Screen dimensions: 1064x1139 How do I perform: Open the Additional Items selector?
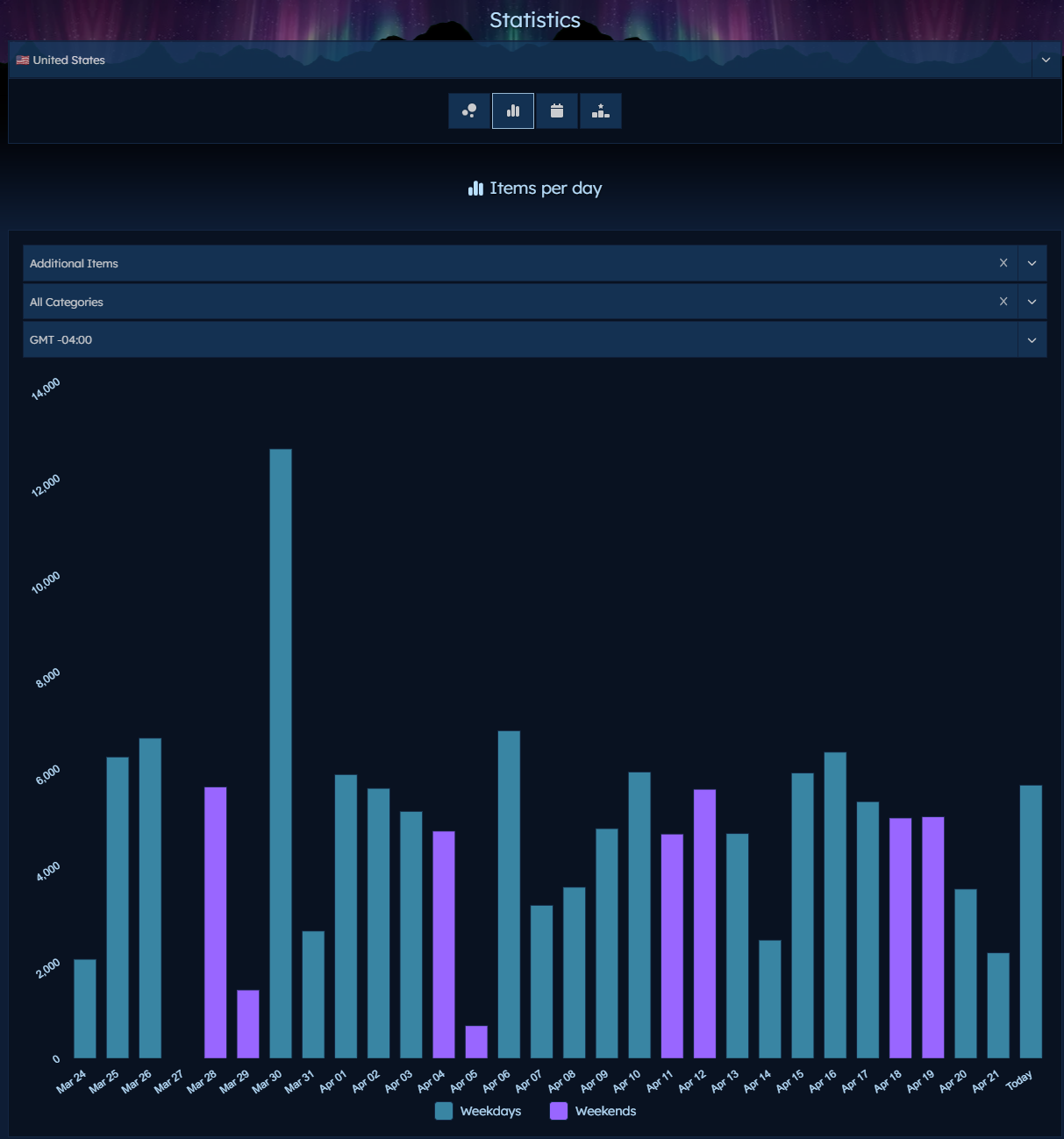[x=1032, y=263]
